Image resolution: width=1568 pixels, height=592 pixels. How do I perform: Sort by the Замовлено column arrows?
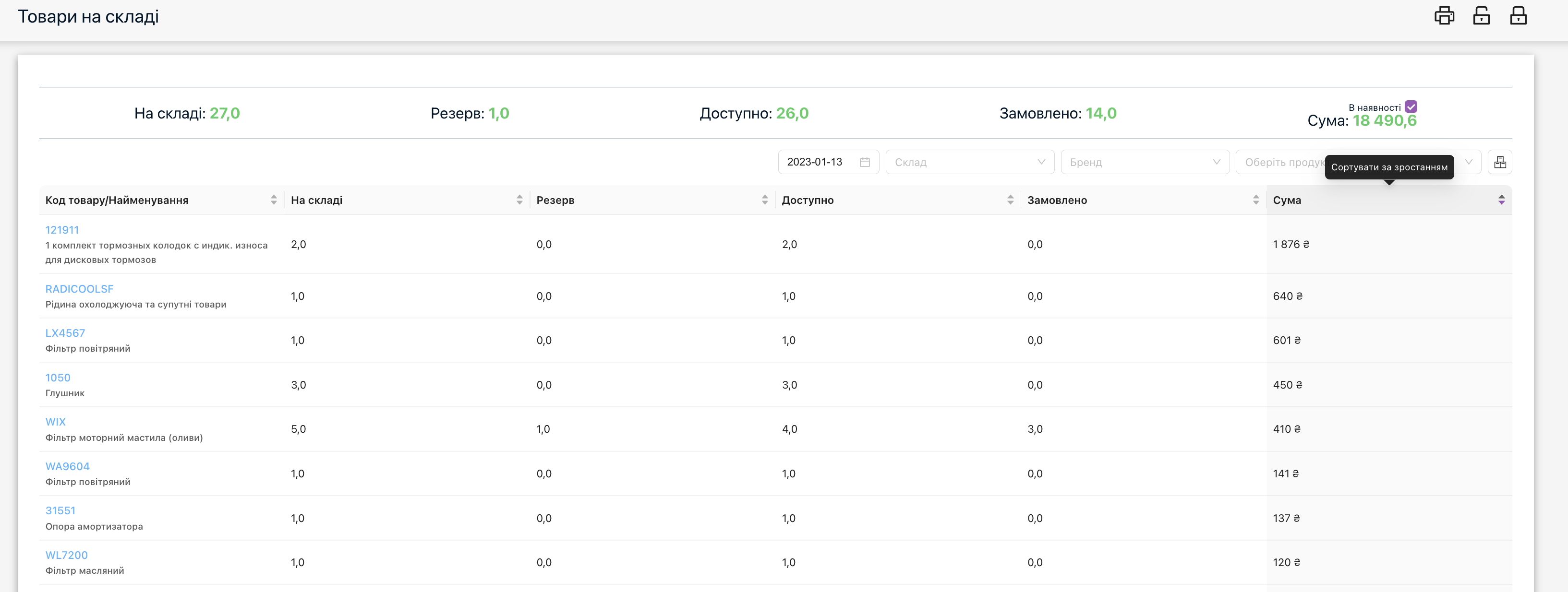click(1256, 200)
